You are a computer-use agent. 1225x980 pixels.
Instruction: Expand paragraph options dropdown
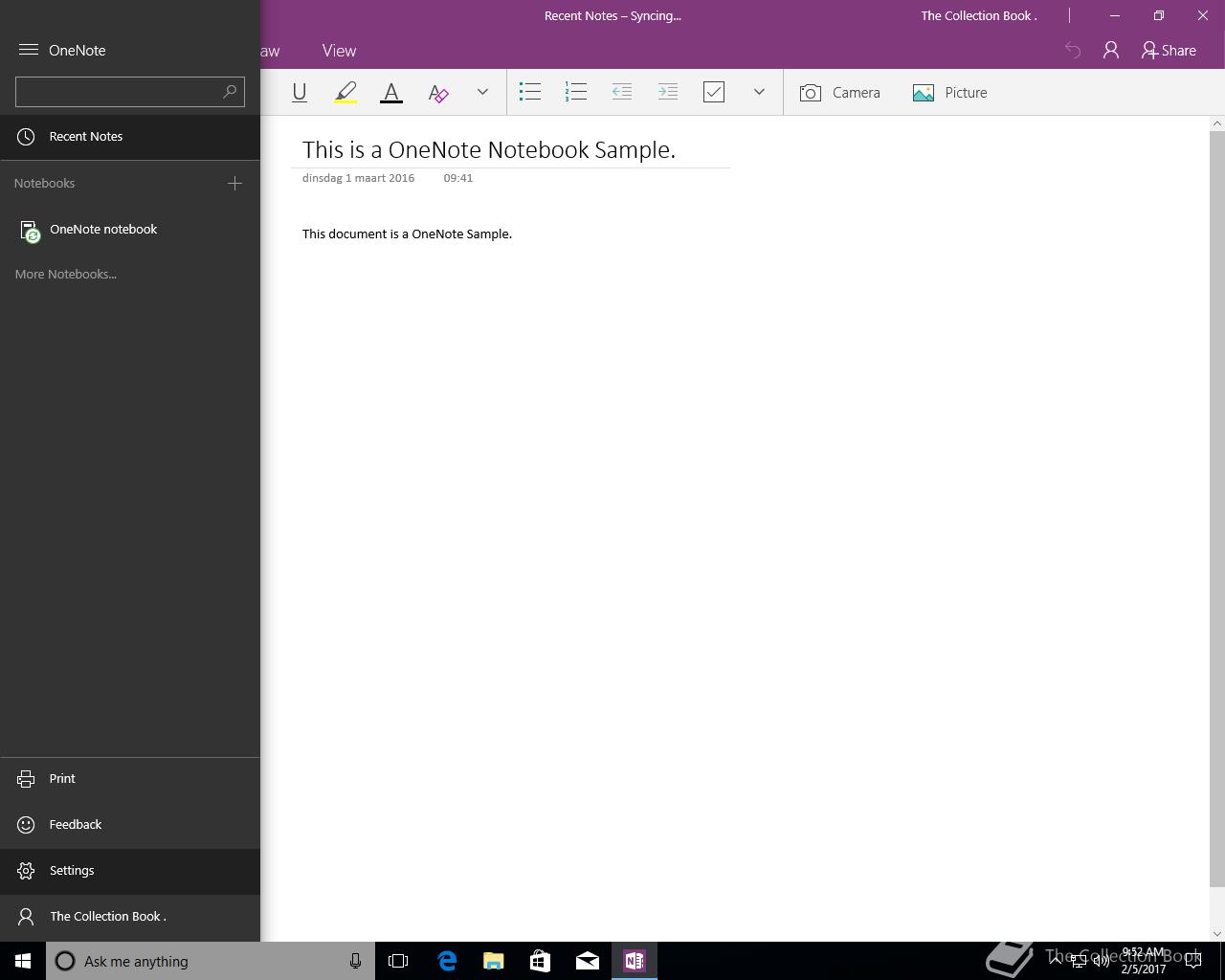759,92
